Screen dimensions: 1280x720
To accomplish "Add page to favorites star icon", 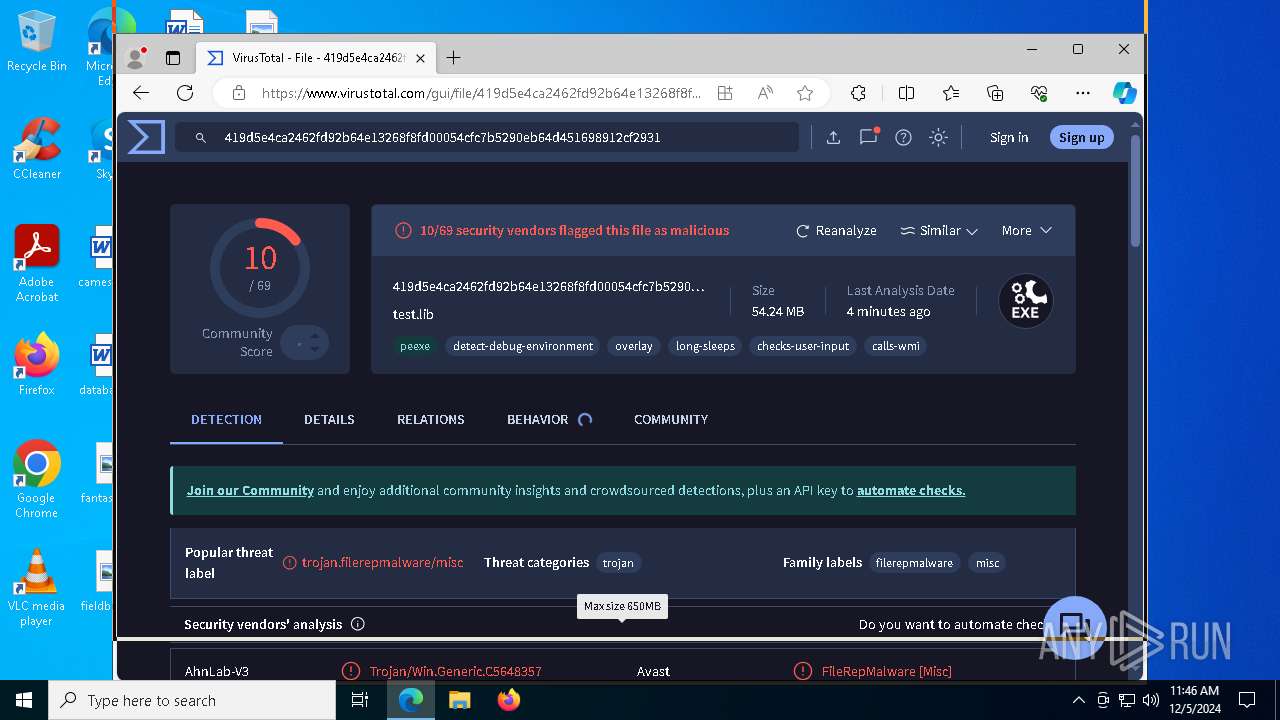I will (x=805, y=93).
